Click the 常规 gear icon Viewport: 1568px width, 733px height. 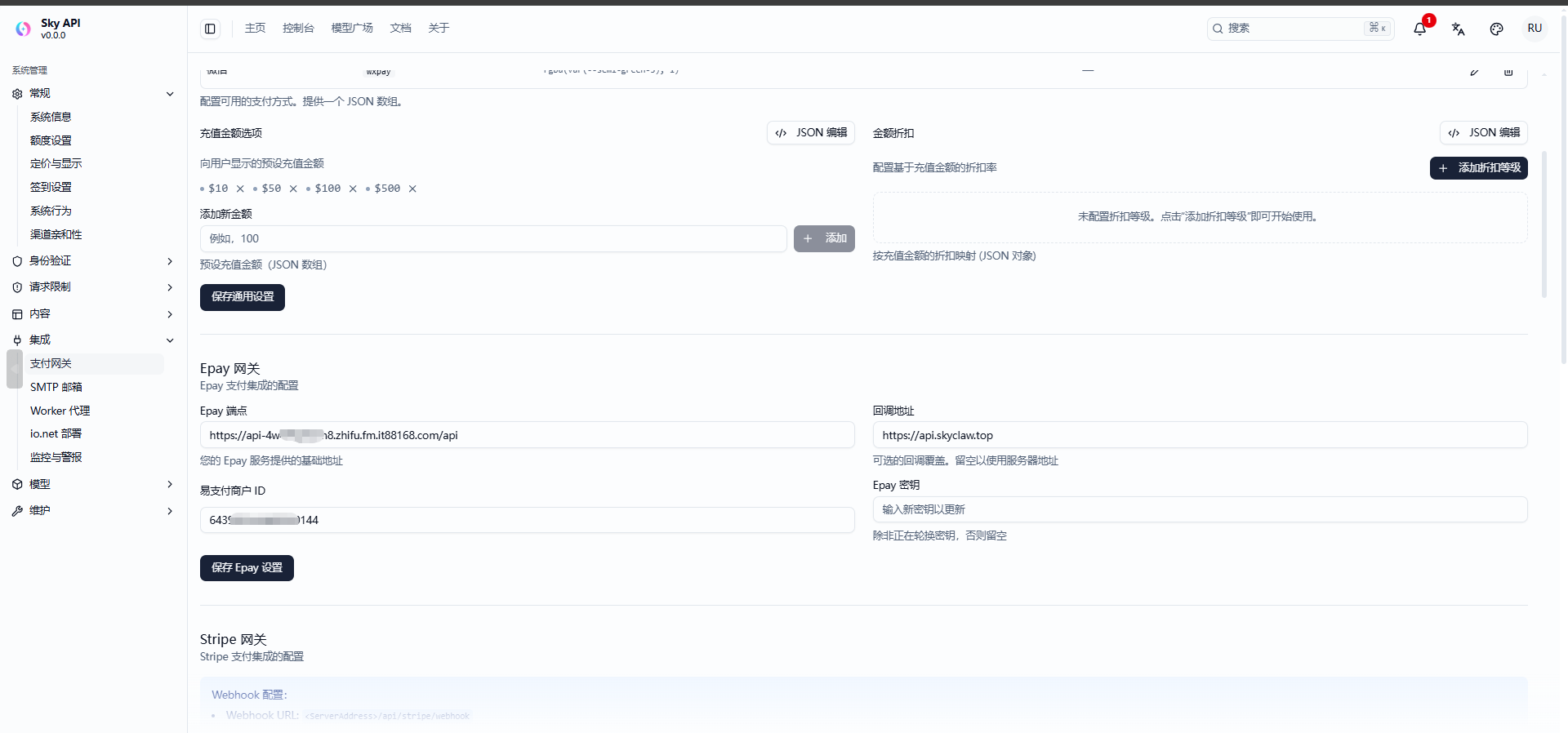(x=17, y=94)
